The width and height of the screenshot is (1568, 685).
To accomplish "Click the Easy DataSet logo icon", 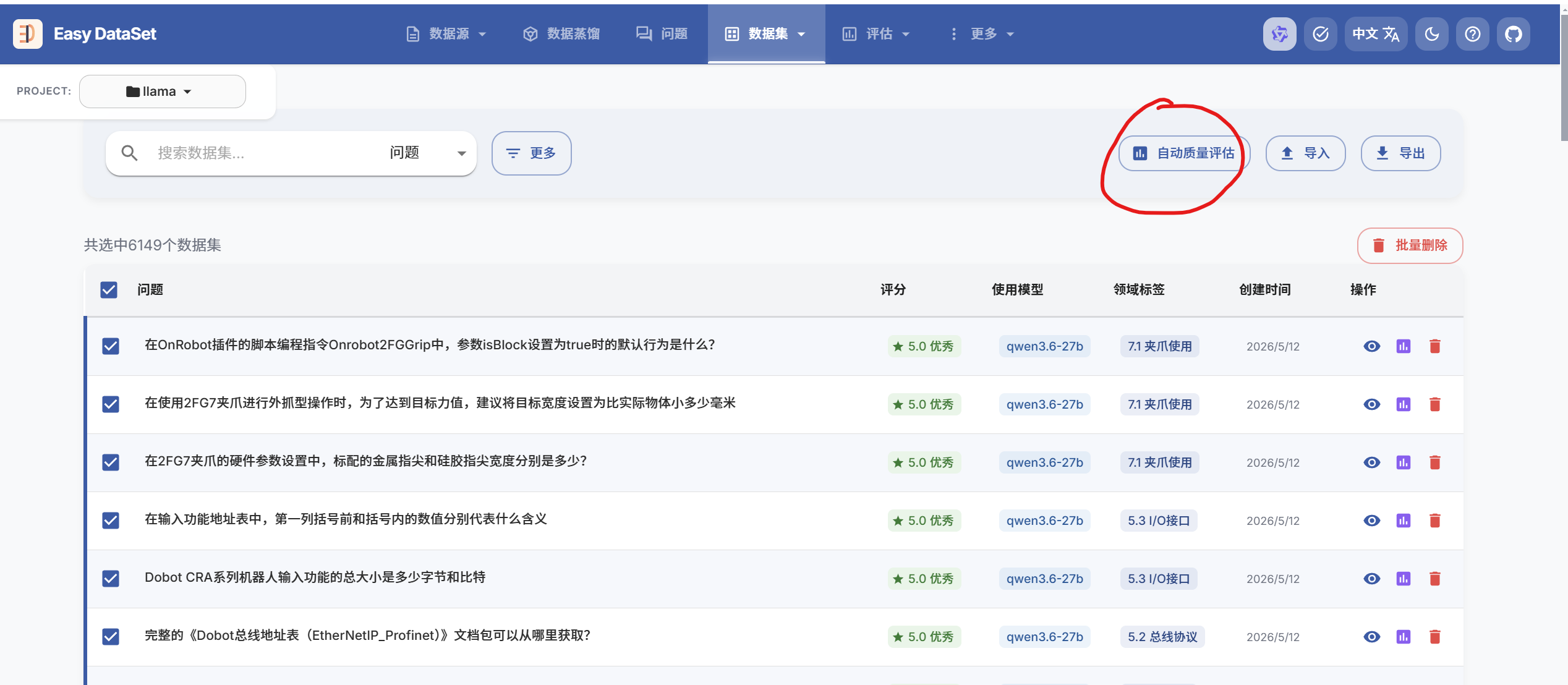I will tap(28, 33).
